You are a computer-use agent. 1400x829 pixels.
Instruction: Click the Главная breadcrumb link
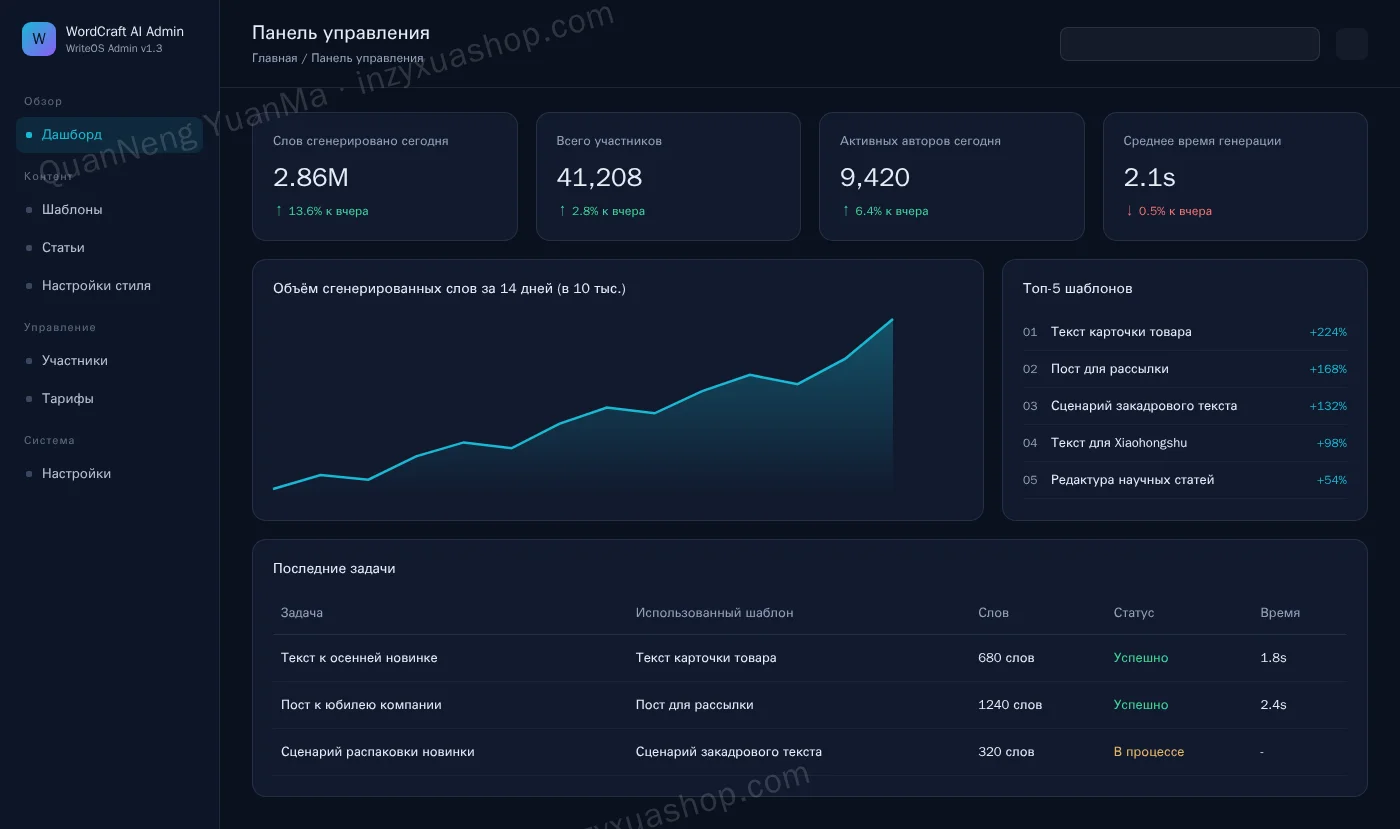click(274, 58)
